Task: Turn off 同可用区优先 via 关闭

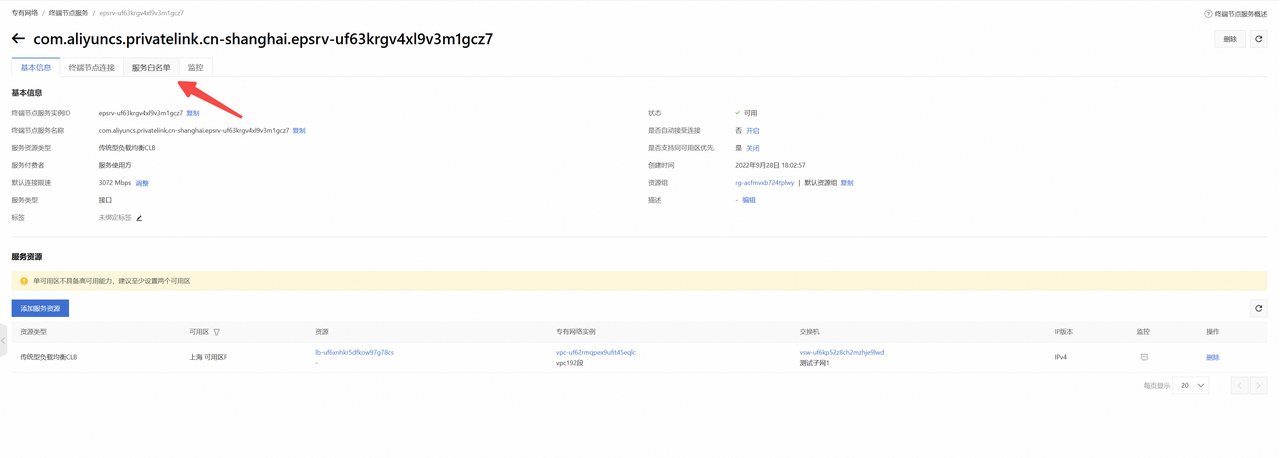Action: [753, 148]
